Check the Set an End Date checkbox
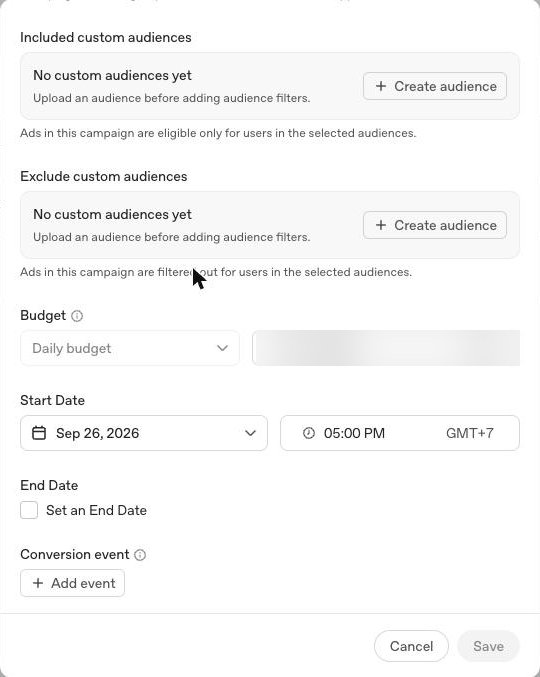This screenshot has height=677, width=540. click(29, 510)
